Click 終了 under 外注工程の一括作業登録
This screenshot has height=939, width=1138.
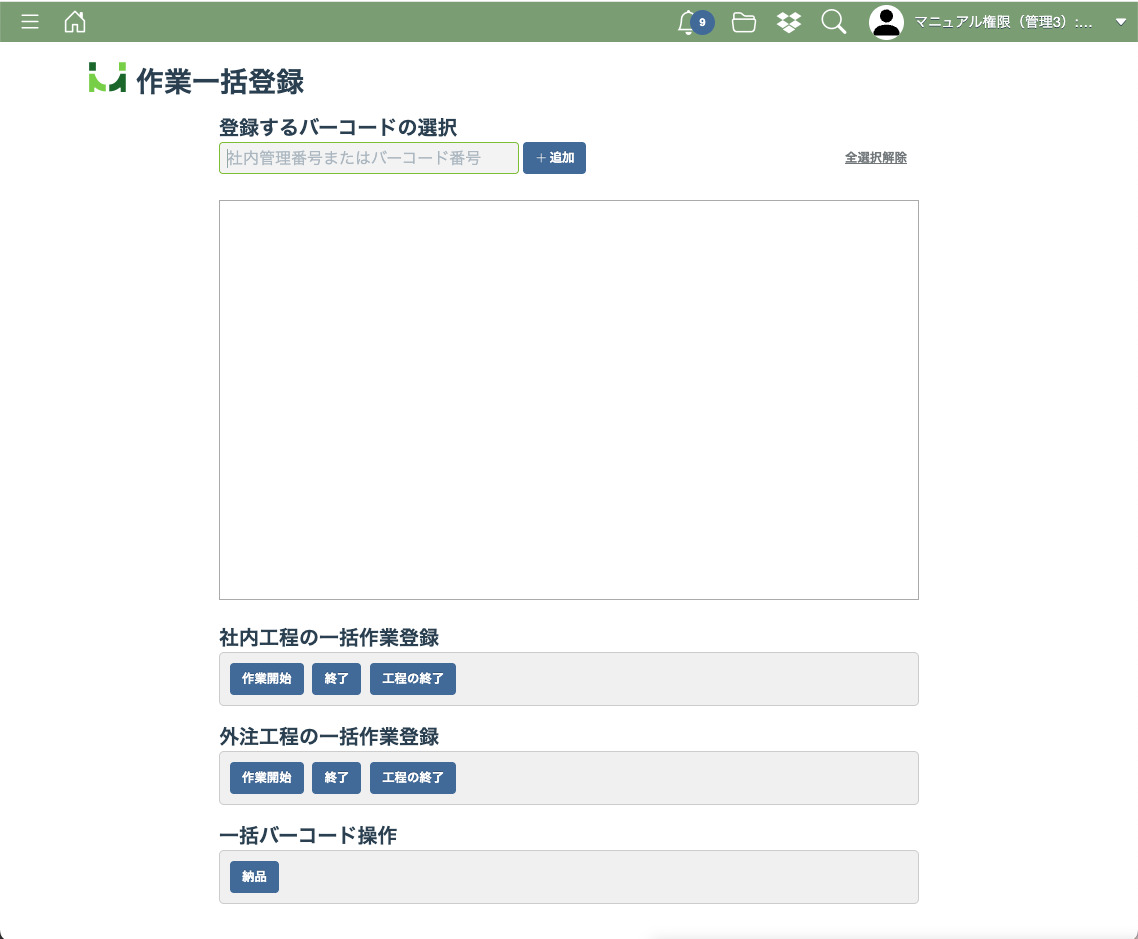point(336,777)
